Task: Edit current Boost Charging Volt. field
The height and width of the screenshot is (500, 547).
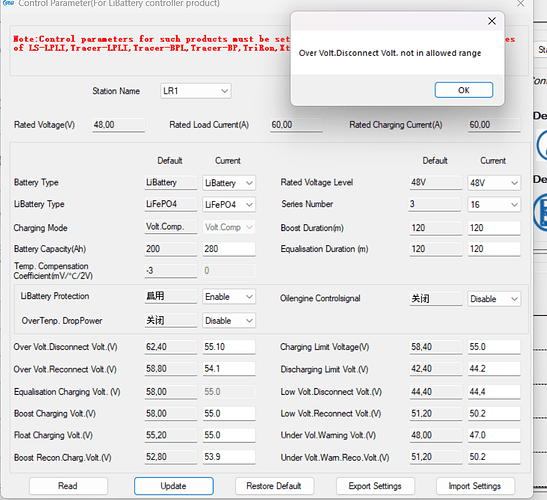Action: point(229,414)
